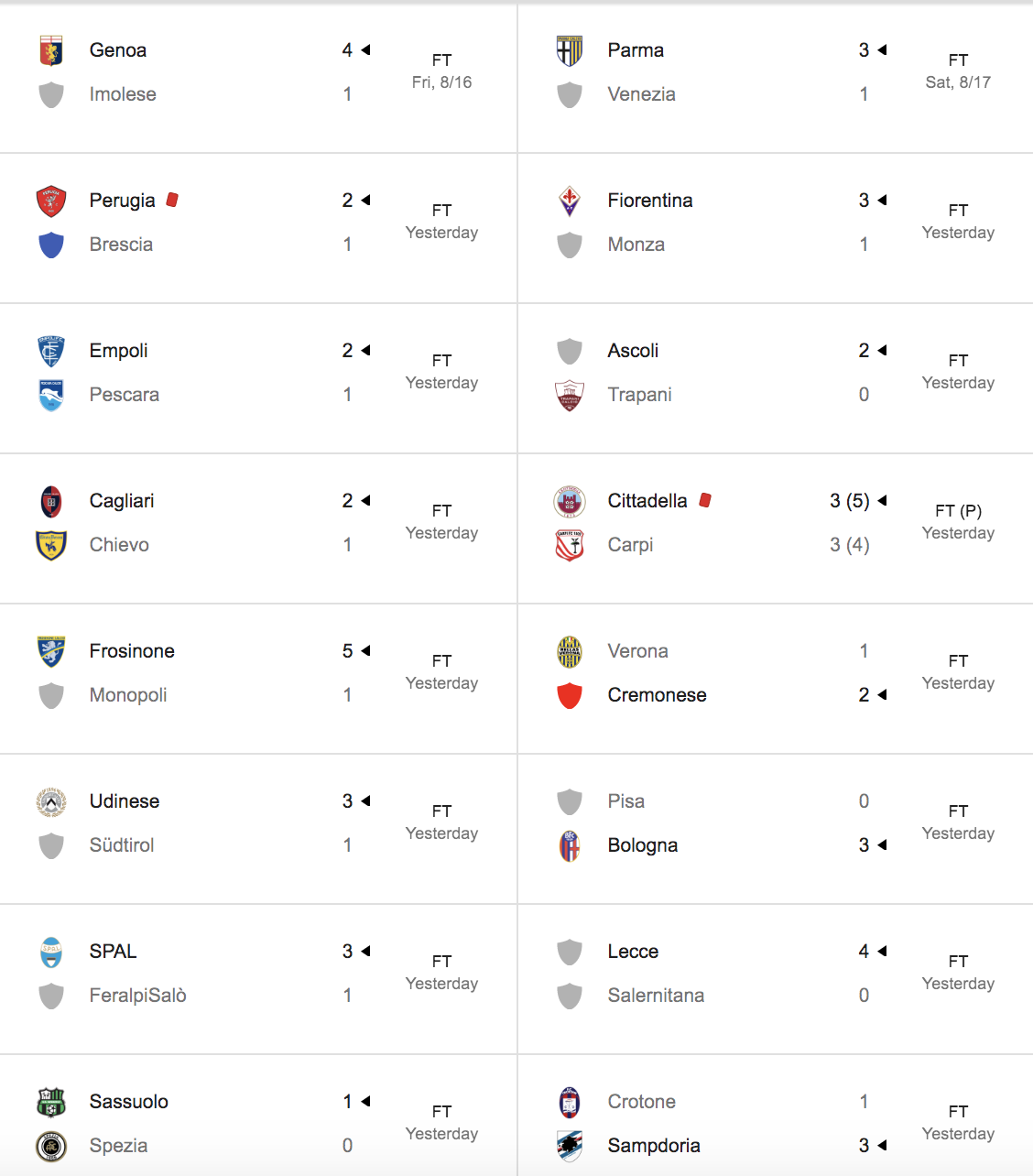Open the Cremonese team name link
This screenshot has height=1176, width=1033.
point(657,695)
